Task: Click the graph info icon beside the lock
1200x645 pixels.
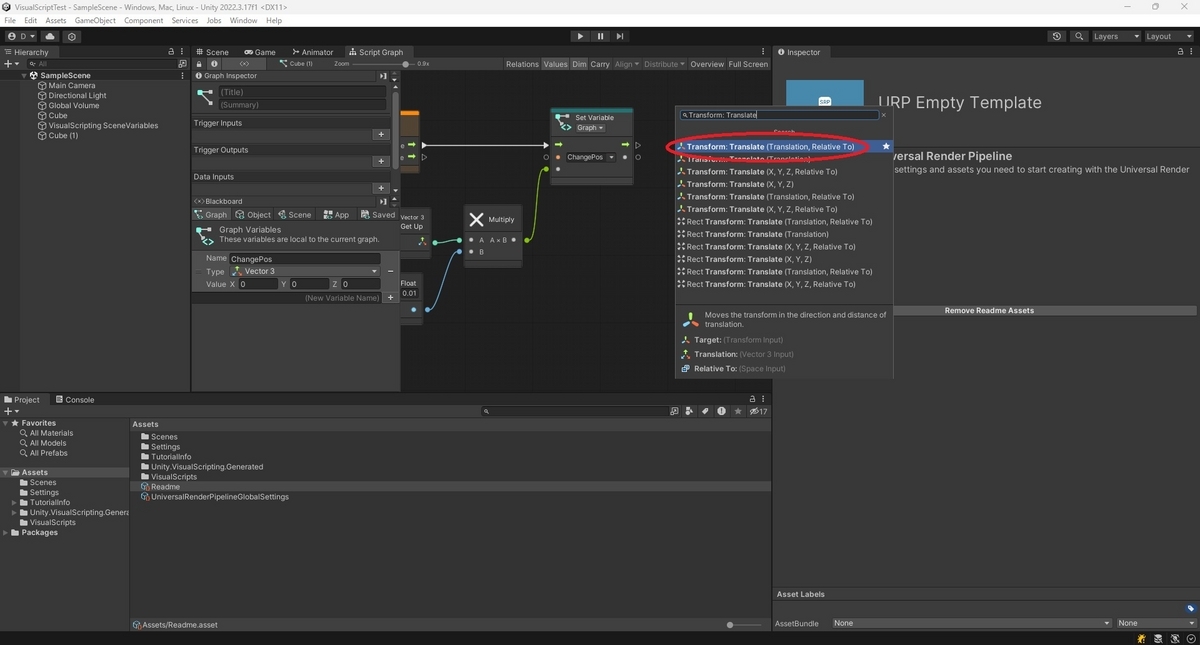Action: tap(213, 64)
